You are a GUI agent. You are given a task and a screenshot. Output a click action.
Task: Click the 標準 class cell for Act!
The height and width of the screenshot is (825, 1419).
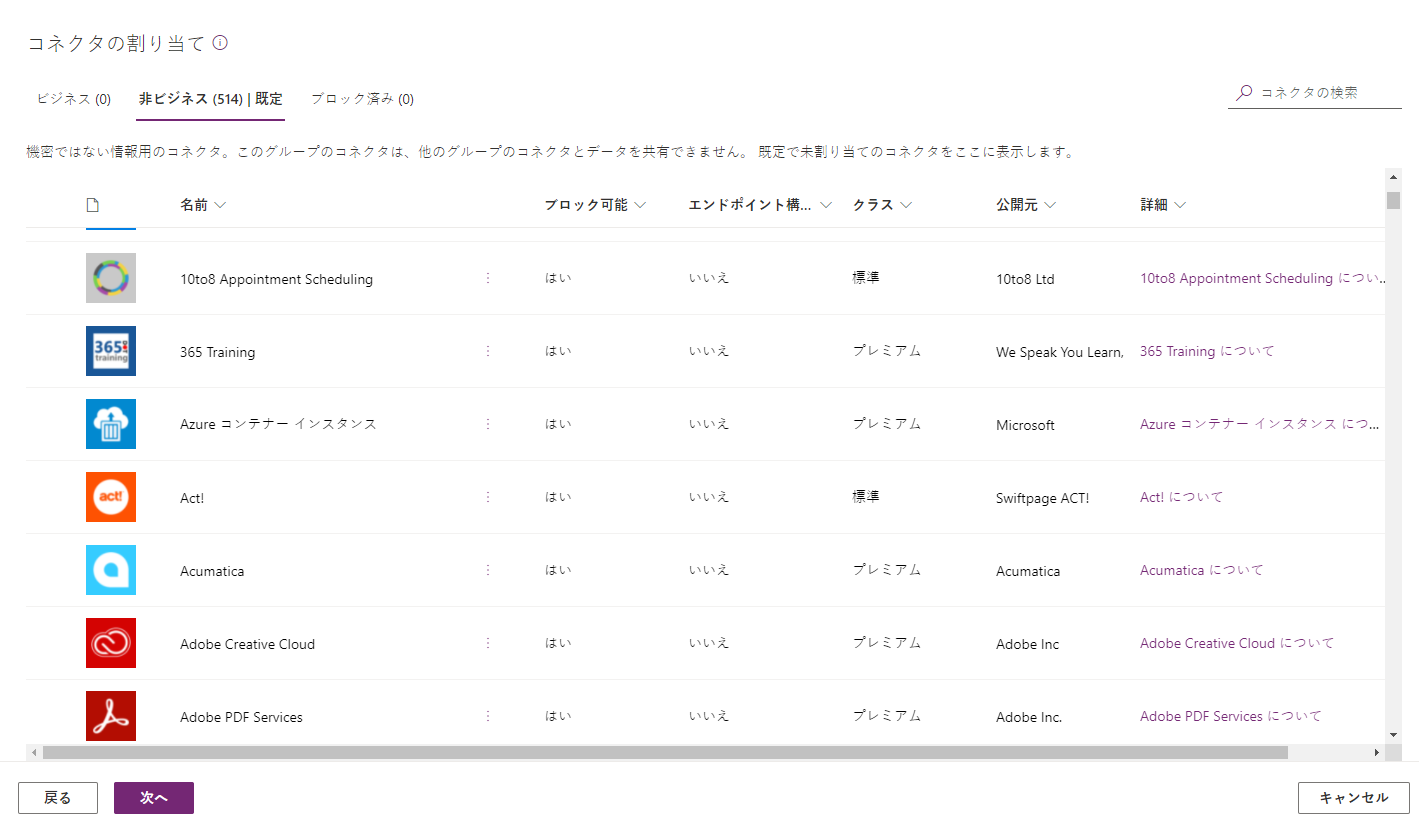pos(866,497)
